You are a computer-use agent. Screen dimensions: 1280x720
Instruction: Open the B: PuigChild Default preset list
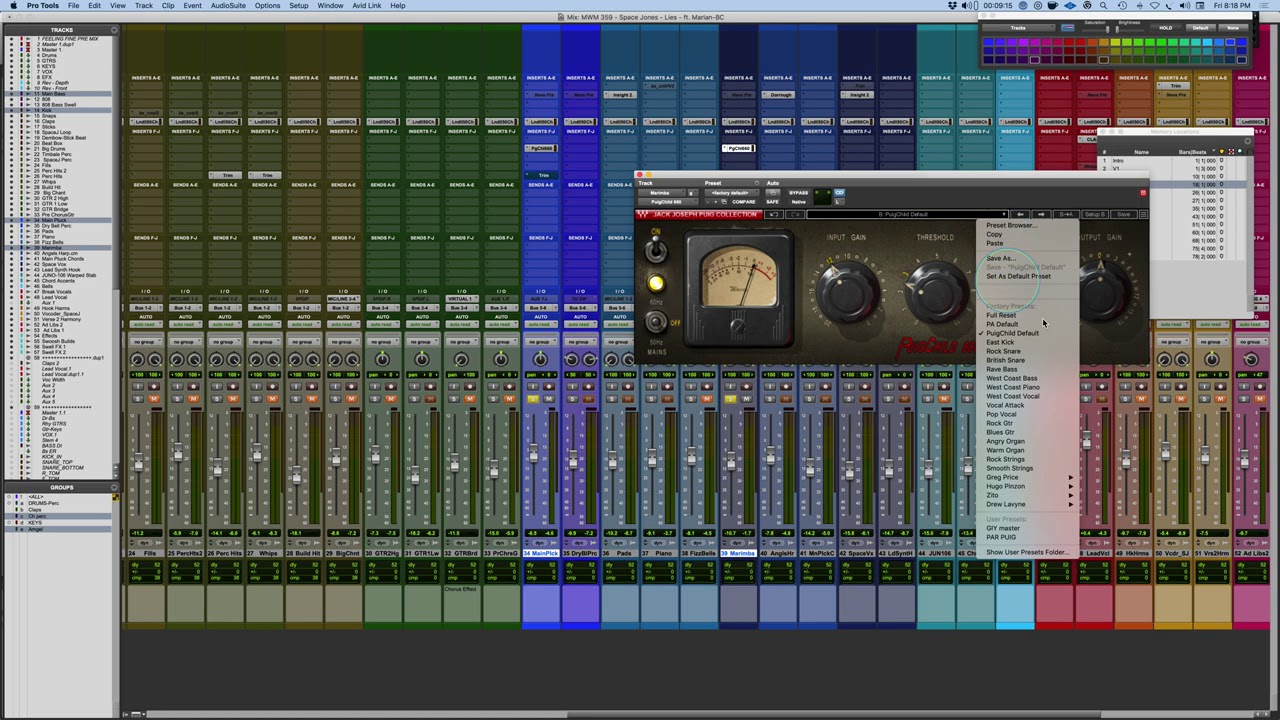tap(908, 214)
